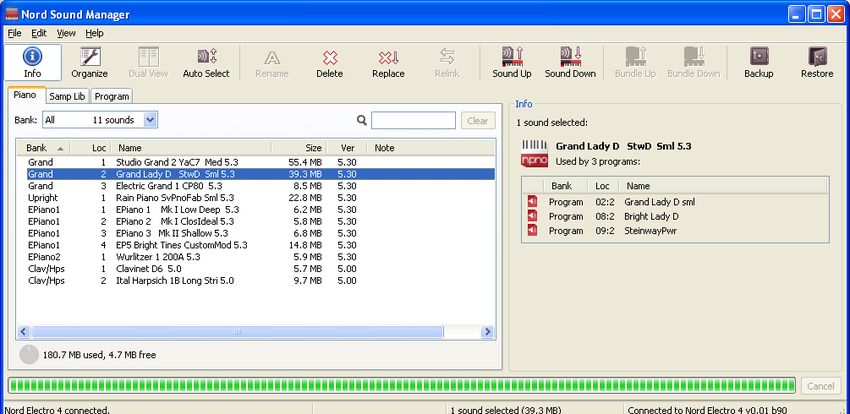Click the piano icon beside Grand Lady D

[535, 153]
